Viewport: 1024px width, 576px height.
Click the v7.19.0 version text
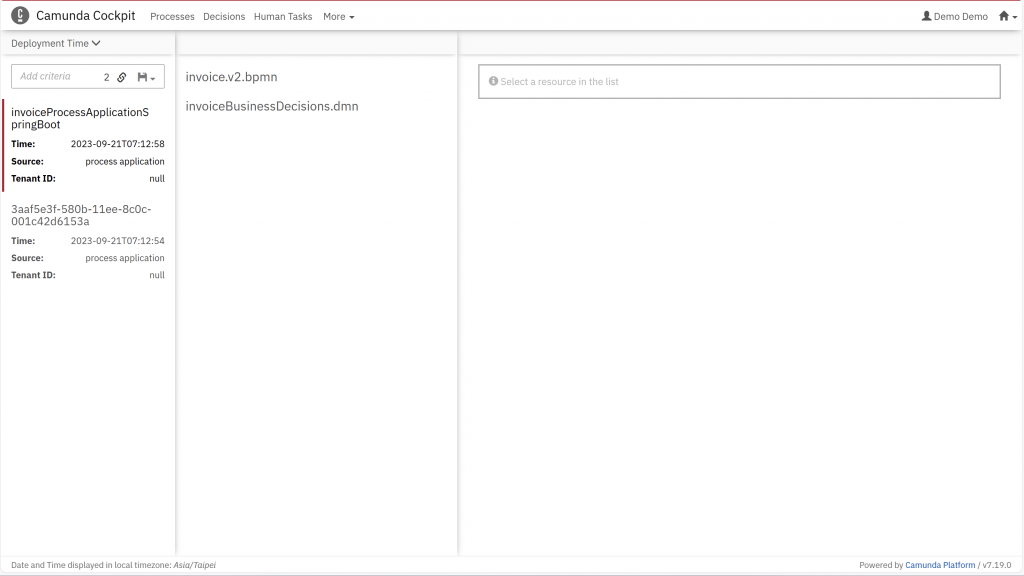click(997, 565)
